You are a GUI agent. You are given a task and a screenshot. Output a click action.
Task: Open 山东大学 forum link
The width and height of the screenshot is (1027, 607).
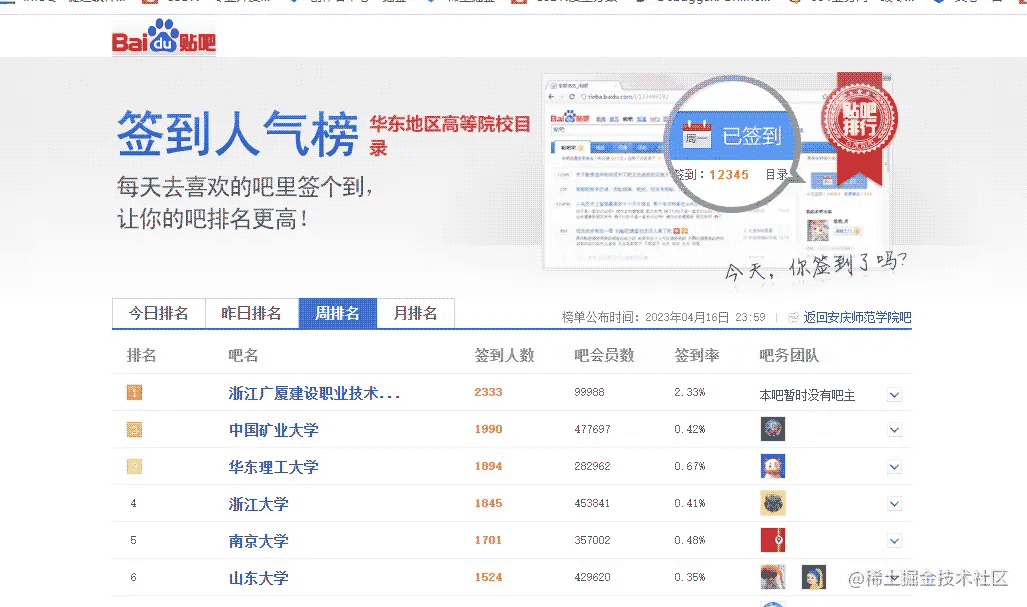click(258, 578)
